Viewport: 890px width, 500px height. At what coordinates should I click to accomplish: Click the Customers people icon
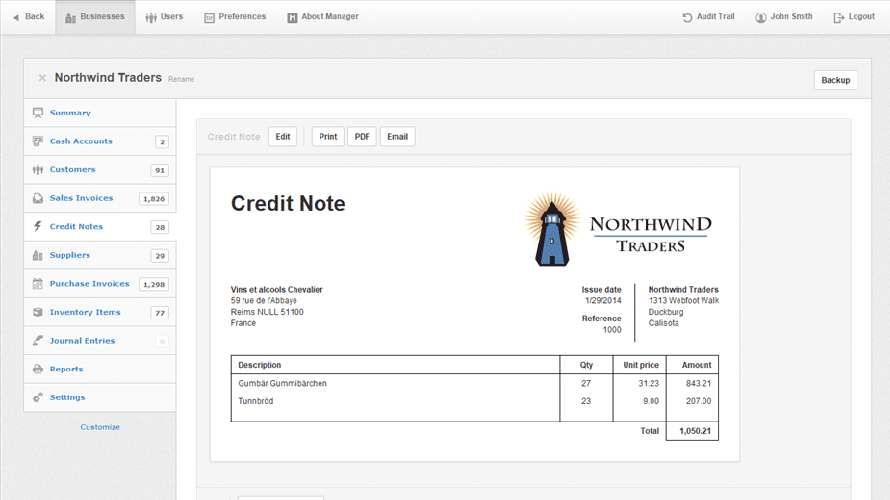[x=38, y=170]
